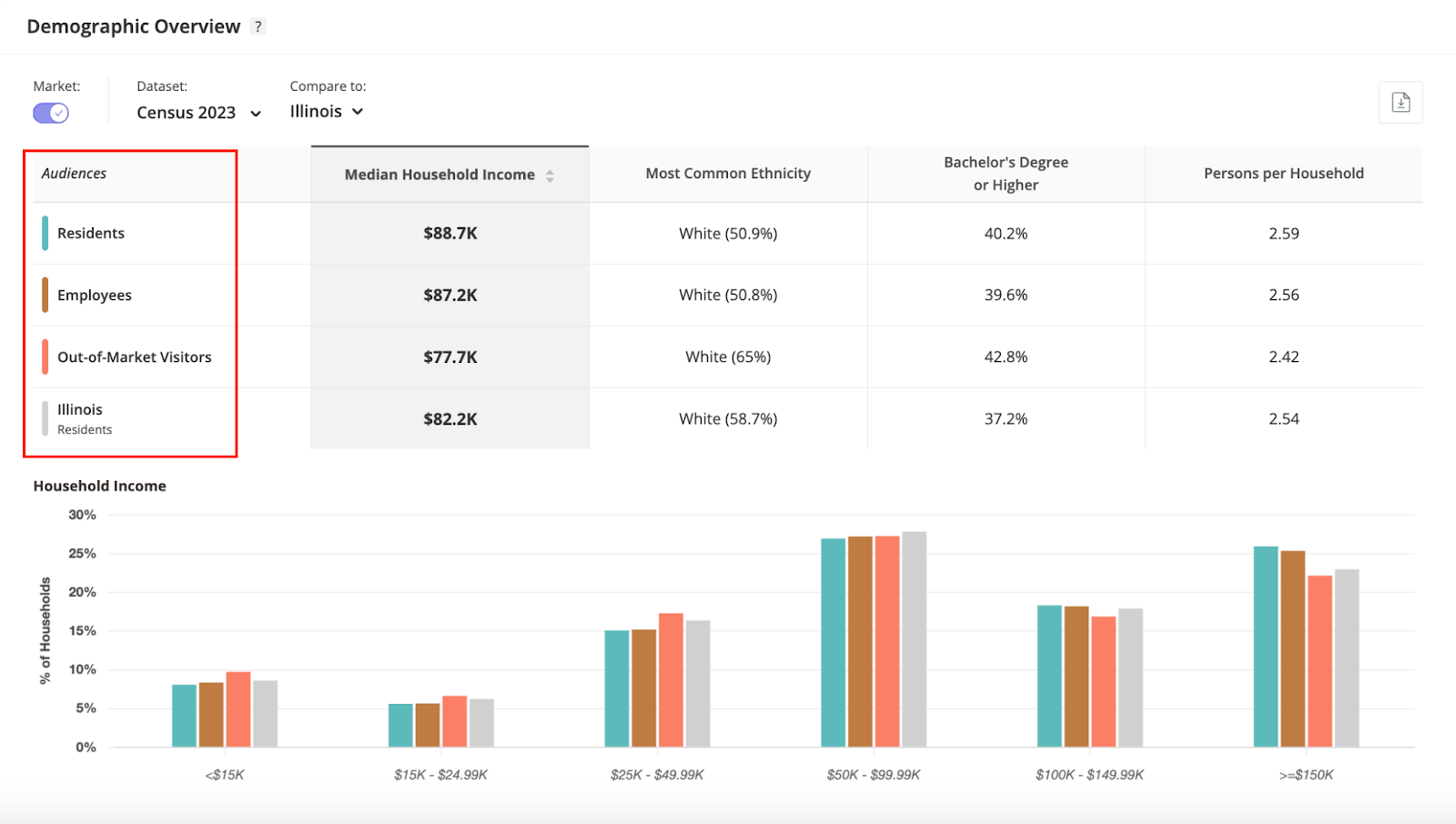Image resolution: width=1456 pixels, height=824 pixels.
Task: Click the $82.2K median income value
Action: 450,419
